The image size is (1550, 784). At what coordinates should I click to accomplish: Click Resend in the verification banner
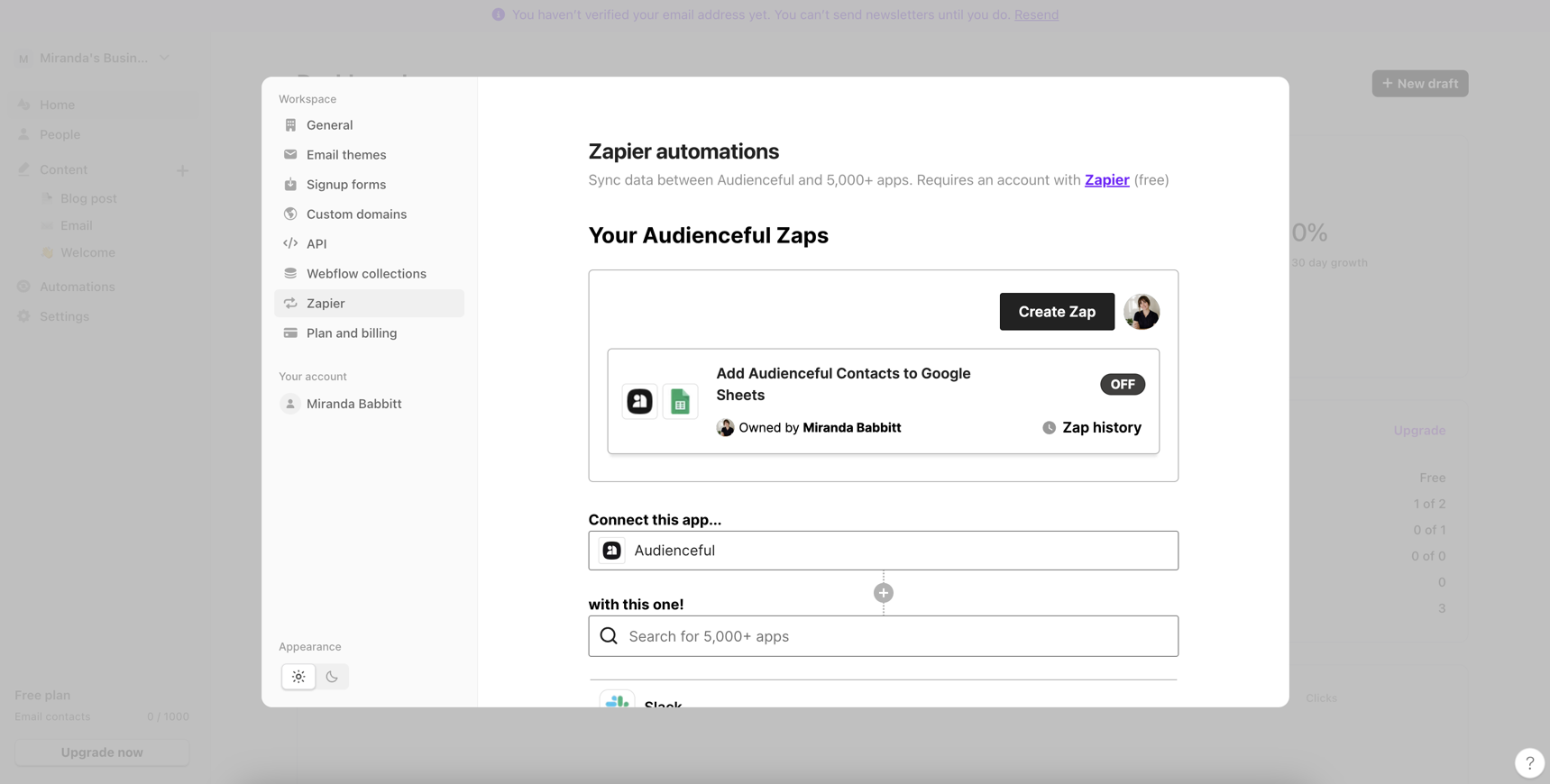coord(1036,14)
